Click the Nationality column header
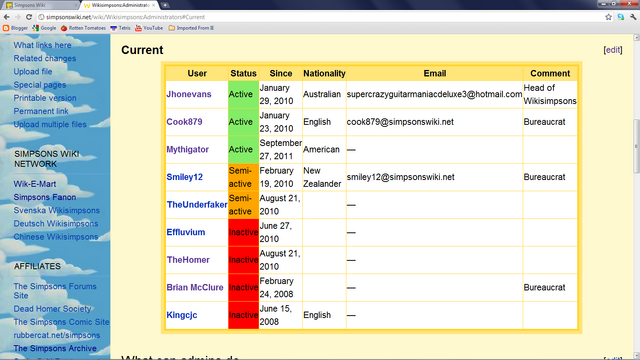The width and height of the screenshot is (640, 360). (x=324, y=73)
